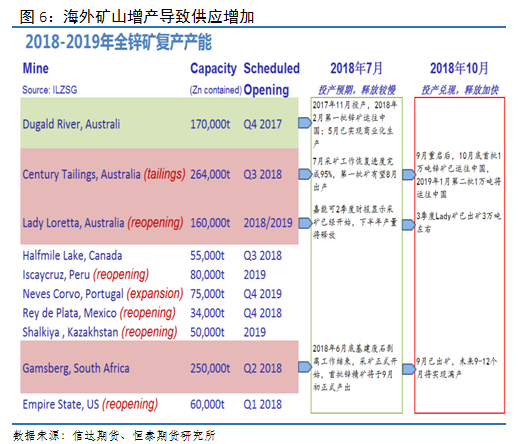Click the 'Q1 2018' opening date

263,404
